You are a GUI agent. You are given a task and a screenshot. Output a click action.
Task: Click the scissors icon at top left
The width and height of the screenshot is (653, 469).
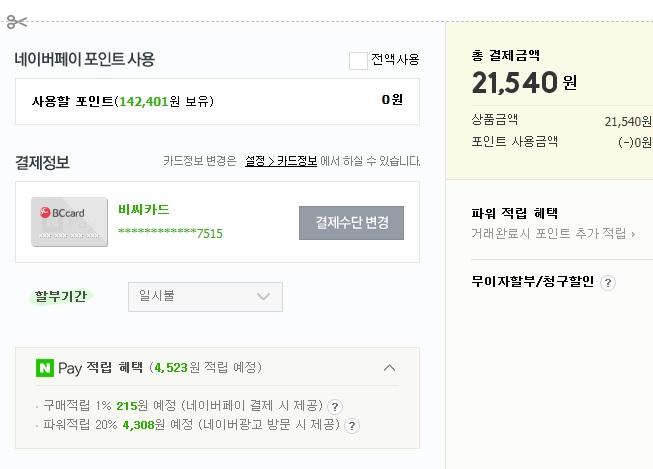(x=14, y=22)
